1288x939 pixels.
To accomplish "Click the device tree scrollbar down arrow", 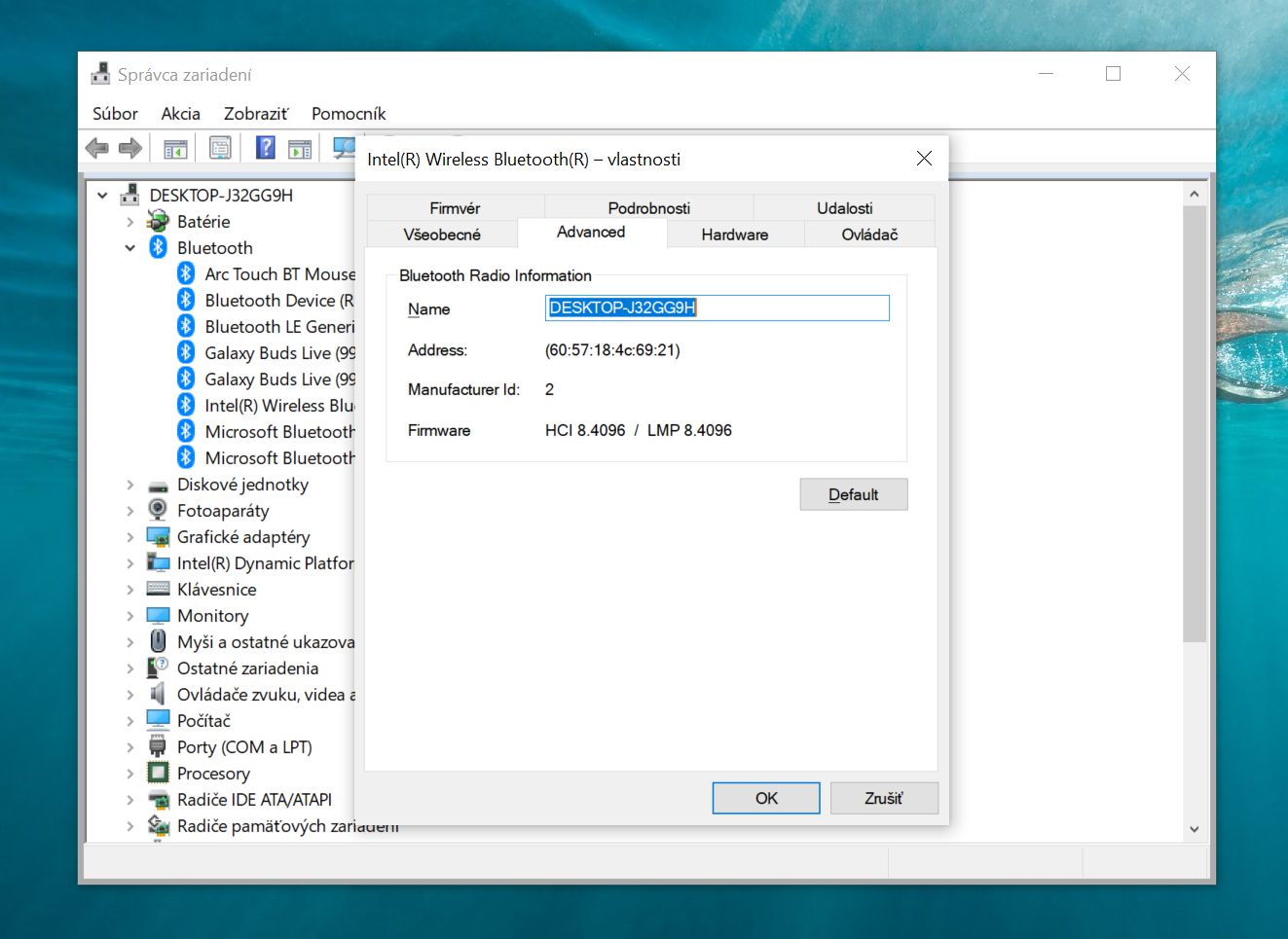I will pos(1195,830).
